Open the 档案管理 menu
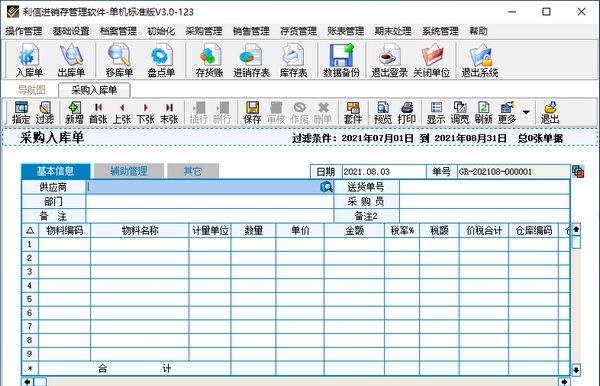This screenshot has width=600, height=386. 118,31
